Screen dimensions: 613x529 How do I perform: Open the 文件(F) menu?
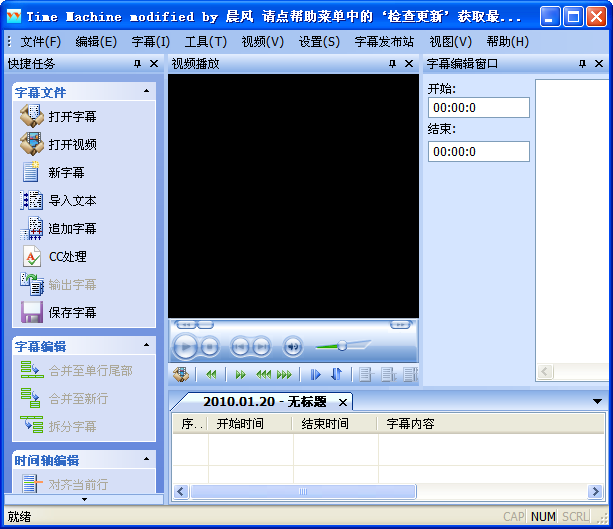click(41, 41)
